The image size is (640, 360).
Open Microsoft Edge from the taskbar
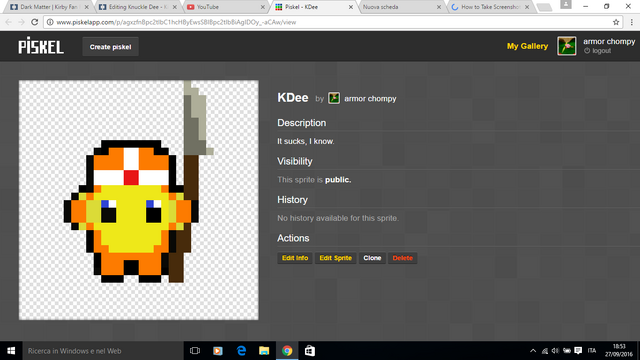[x=241, y=351]
